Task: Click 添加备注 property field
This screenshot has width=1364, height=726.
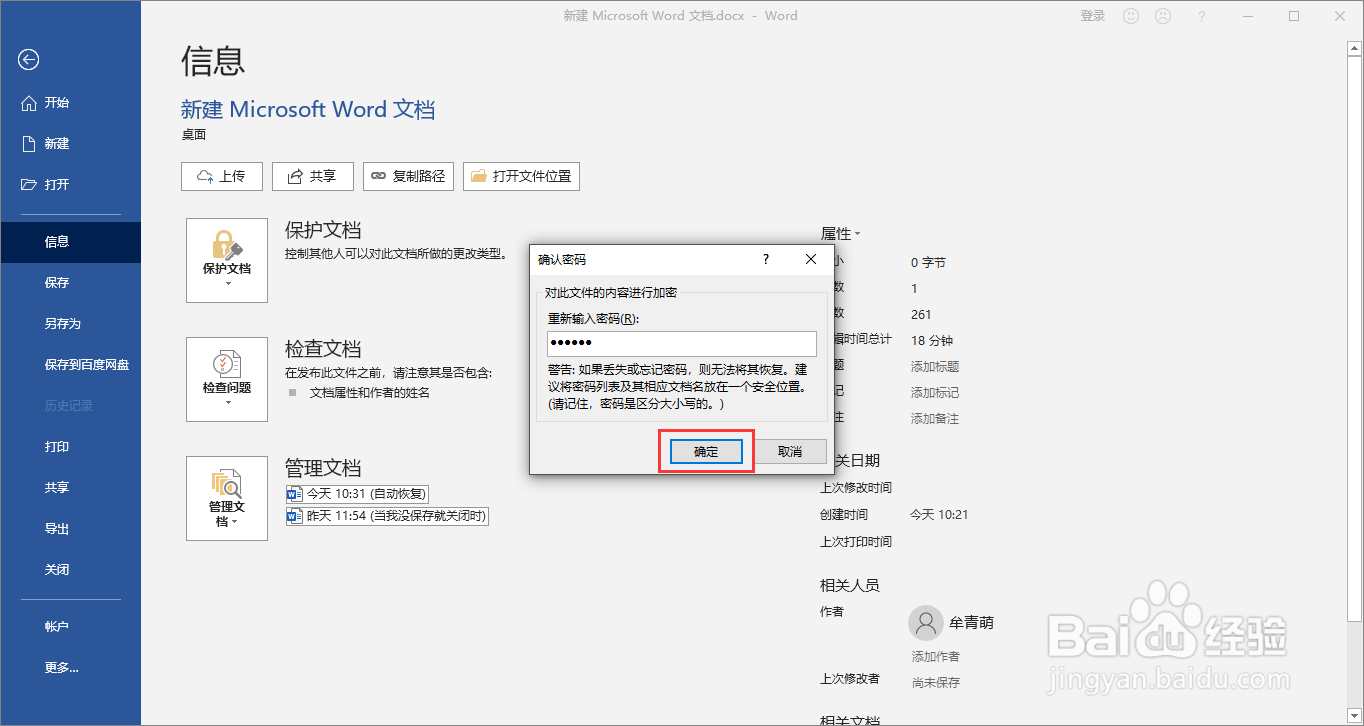Action: point(935,419)
